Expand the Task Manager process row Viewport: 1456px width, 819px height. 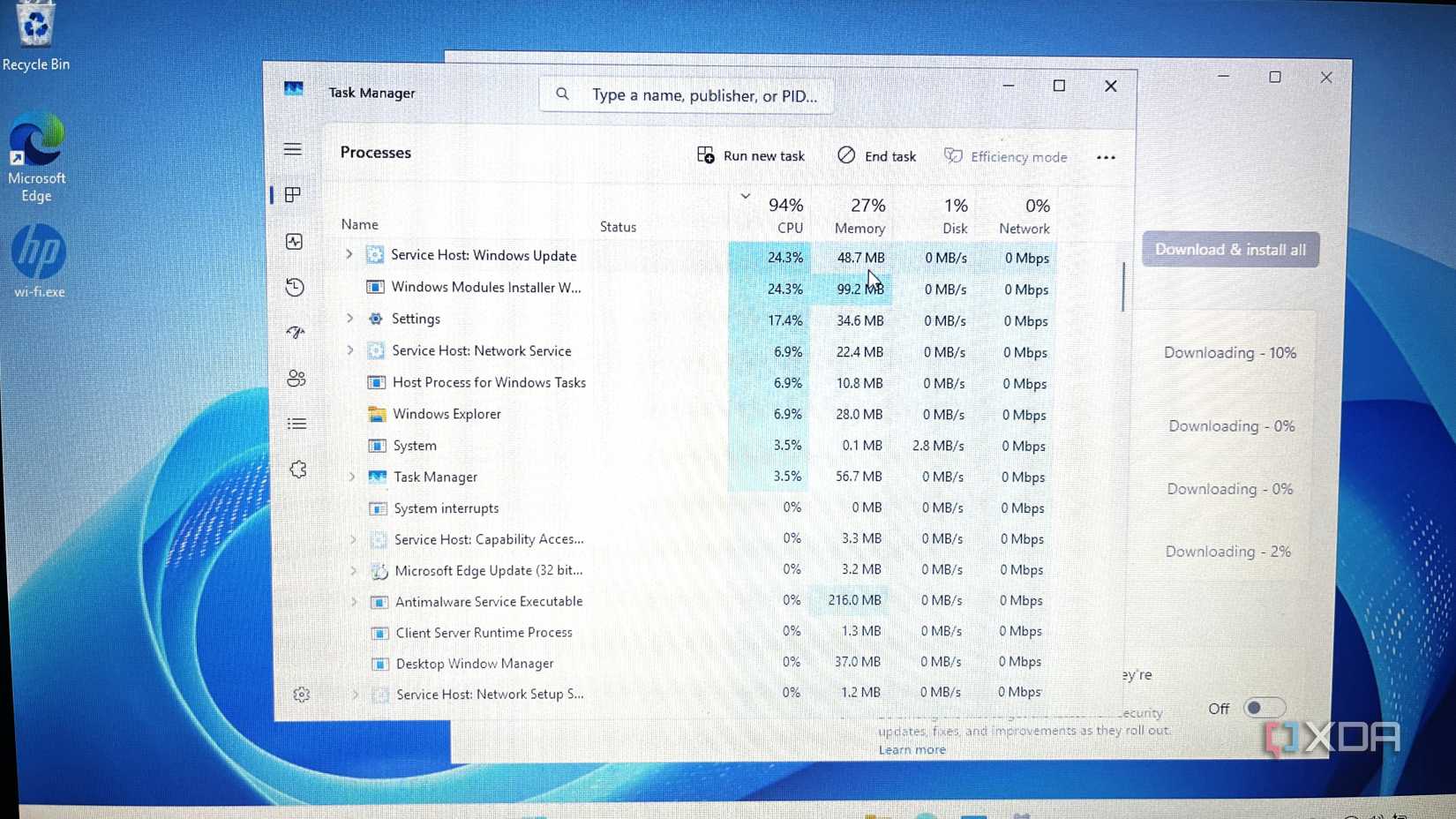coord(351,477)
